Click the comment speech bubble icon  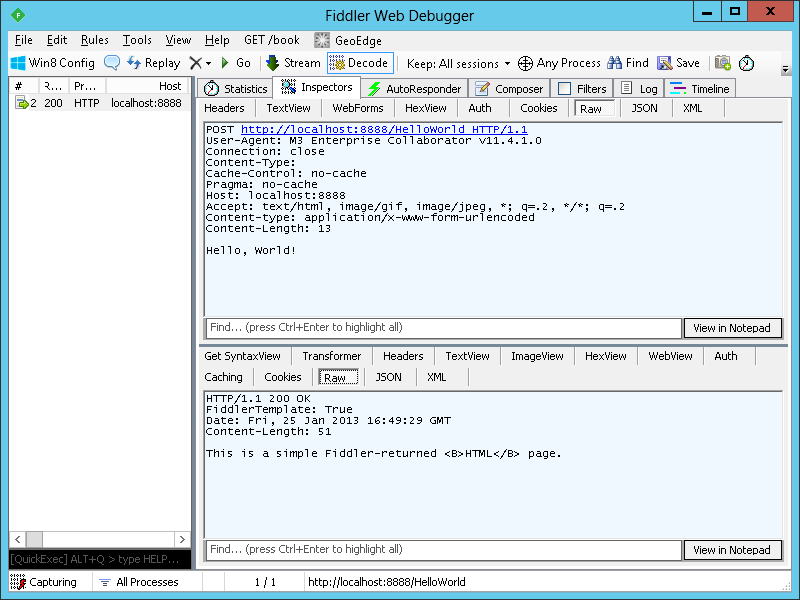(112, 63)
